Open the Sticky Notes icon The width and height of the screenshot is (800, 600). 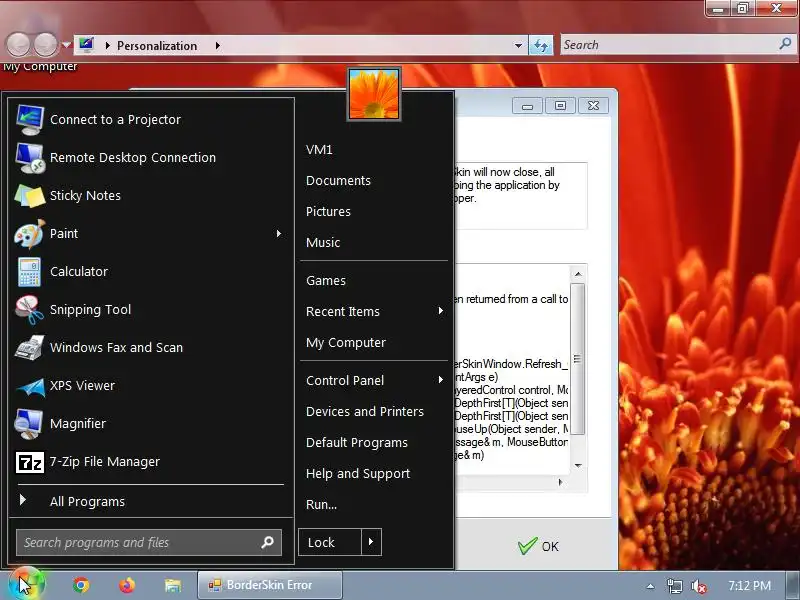[30, 196]
